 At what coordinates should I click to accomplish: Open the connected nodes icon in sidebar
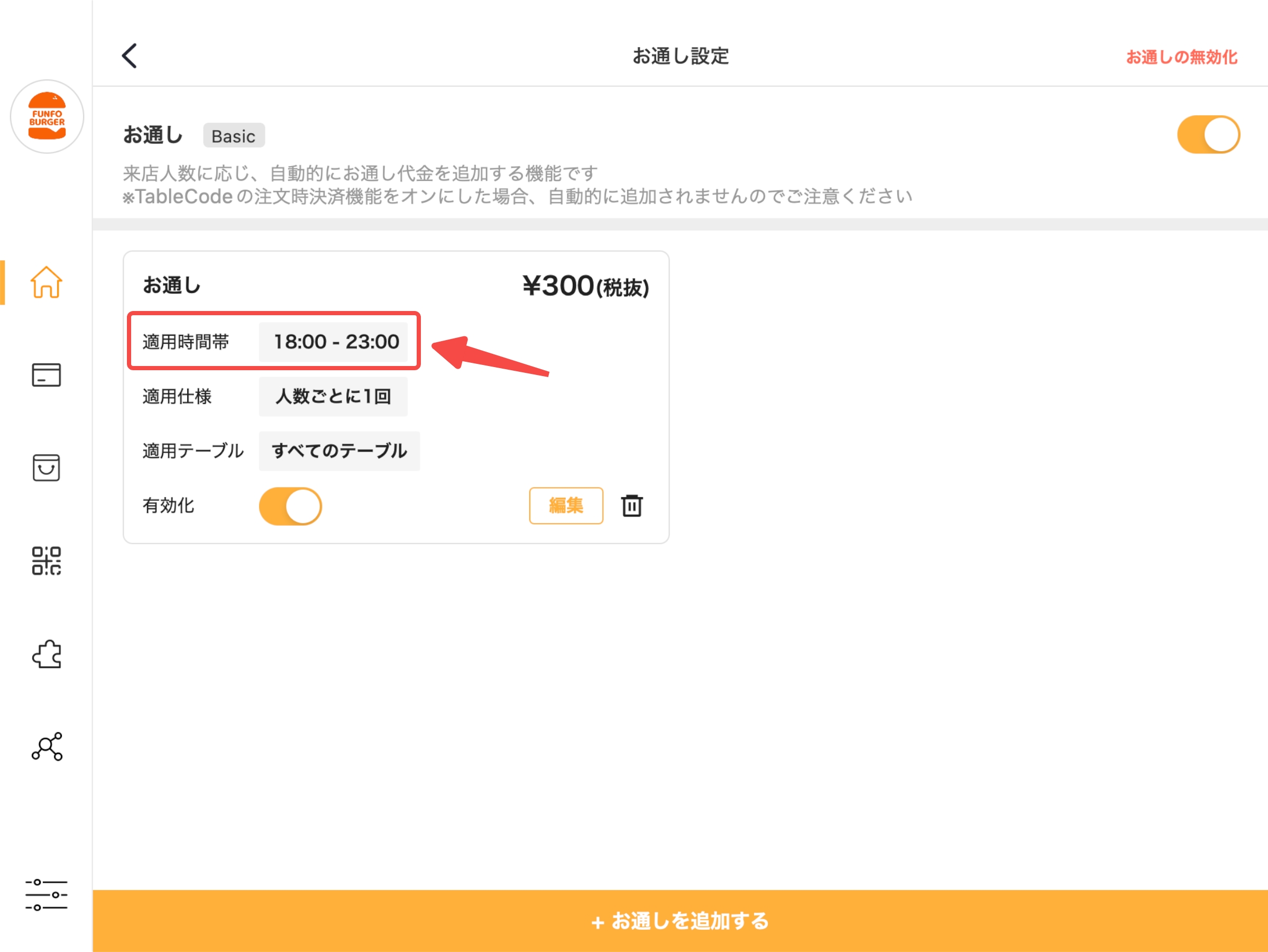(x=47, y=746)
